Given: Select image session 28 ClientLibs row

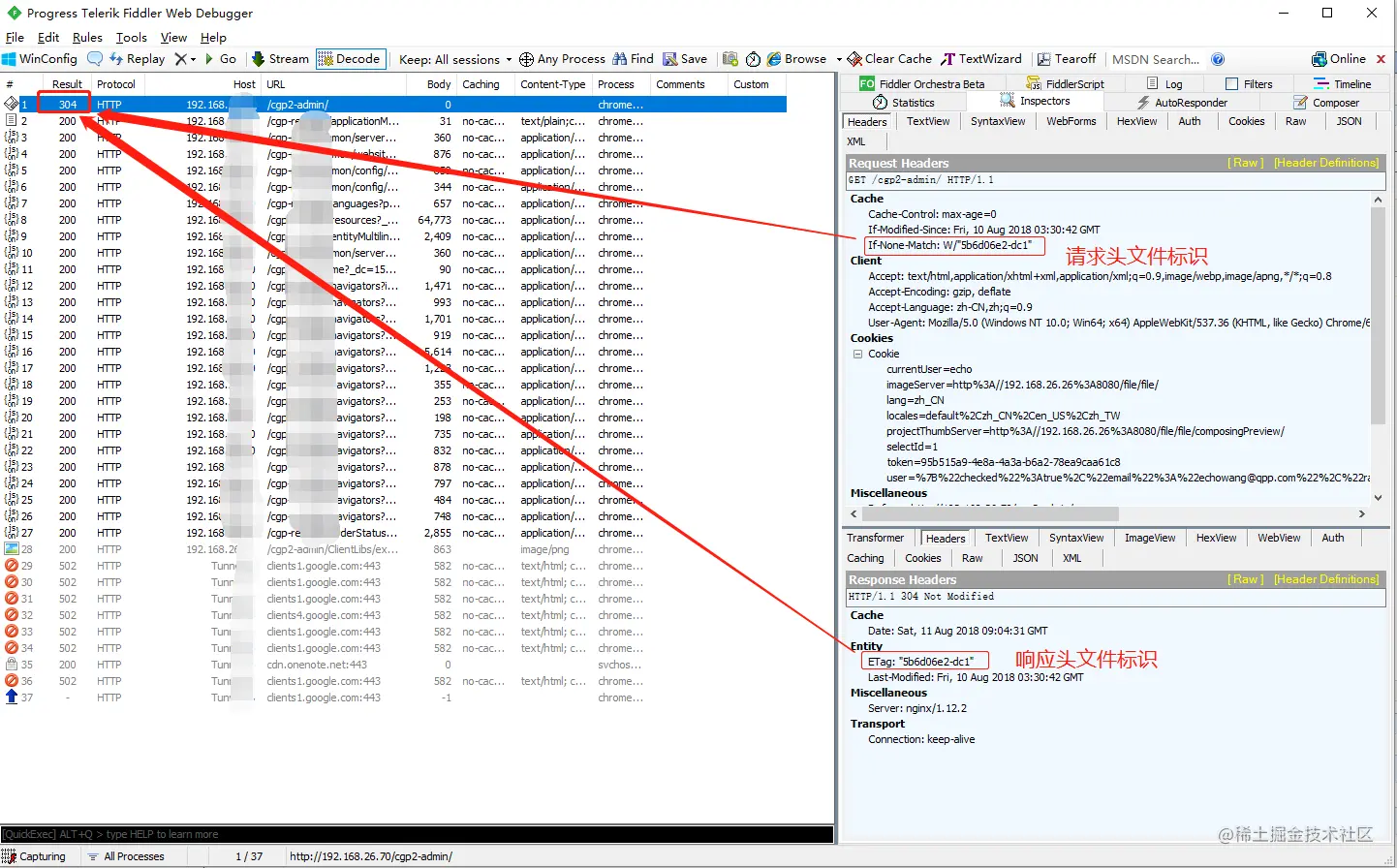Looking at the screenshot, I should pyautogui.click(x=393, y=549).
